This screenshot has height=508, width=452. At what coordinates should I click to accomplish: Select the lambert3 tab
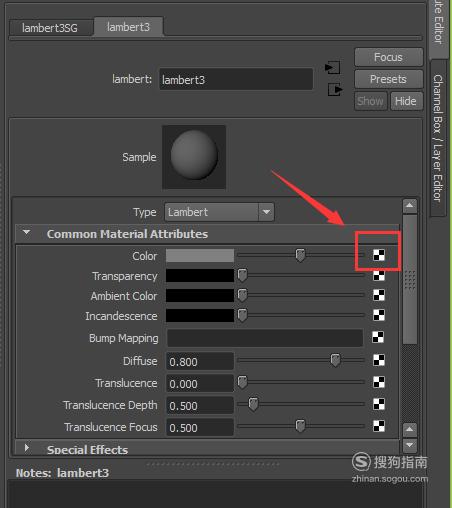129,27
